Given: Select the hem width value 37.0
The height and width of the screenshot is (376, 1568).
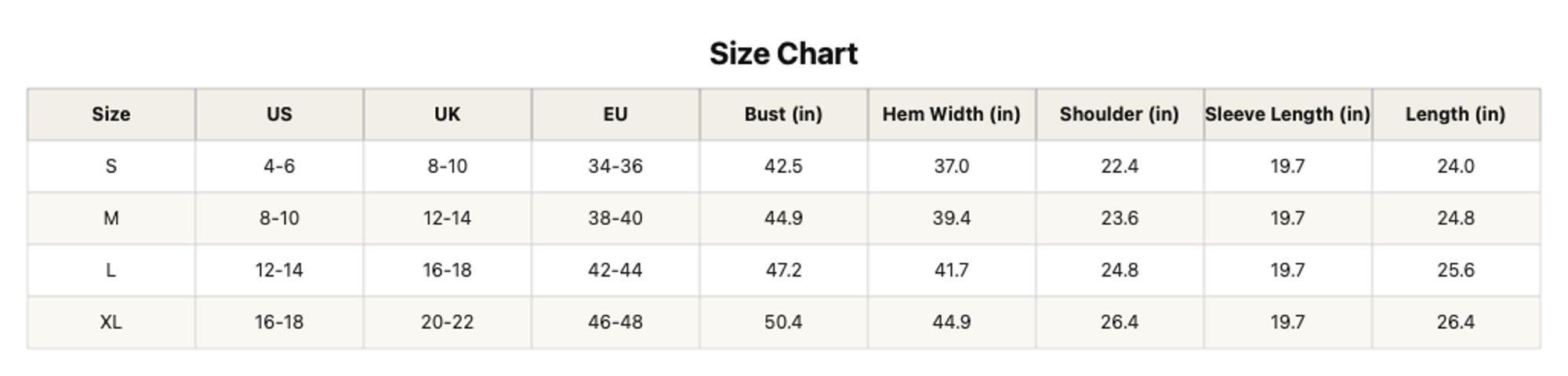Looking at the screenshot, I should 952,166.
